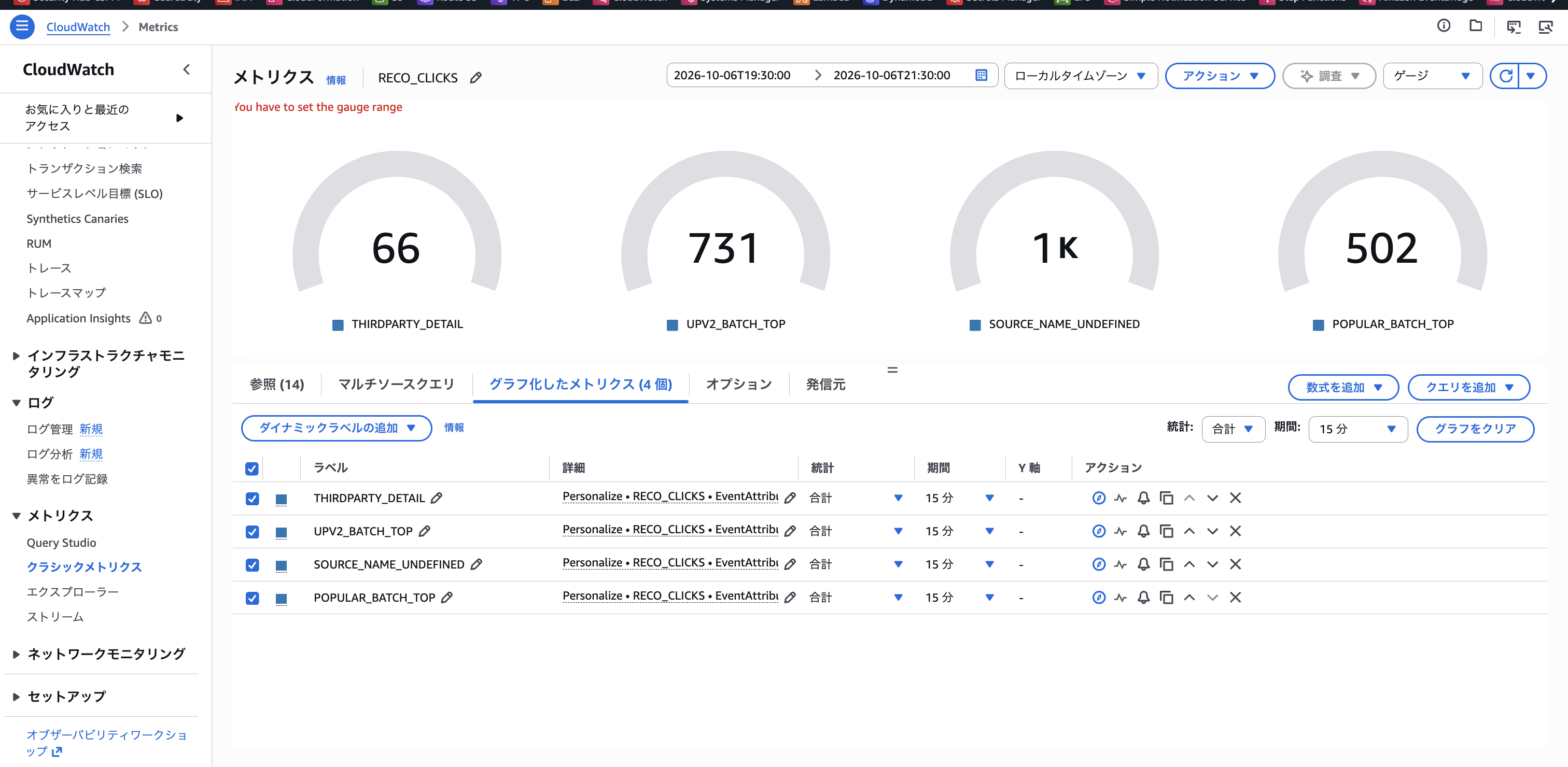Screen dimensions: 1568x767
Task: Change color swatch of THIRDPARTY_DETAIL row
Action: pyautogui.click(x=281, y=500)
